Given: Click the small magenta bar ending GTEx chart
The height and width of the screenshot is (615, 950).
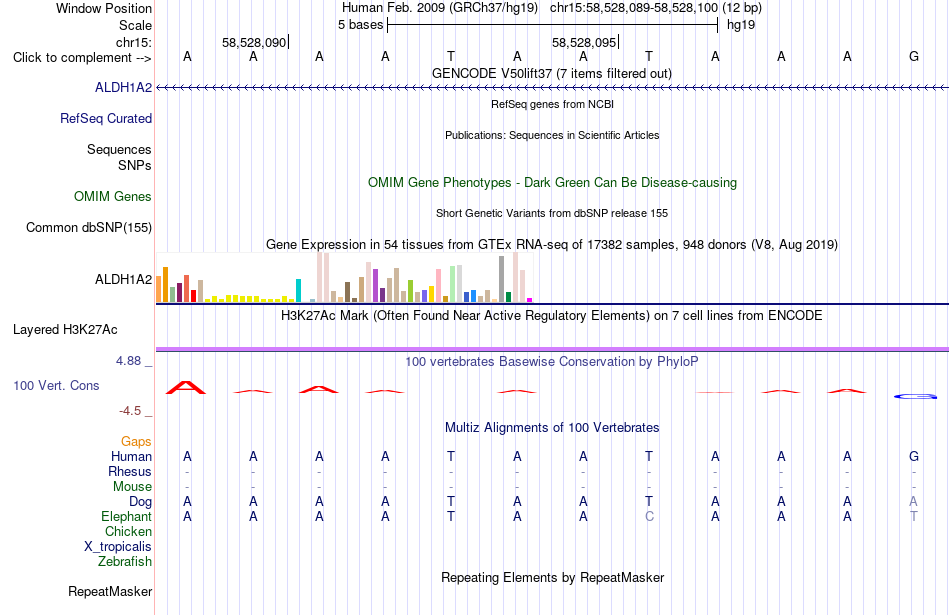Looking at the screenshot, I should (530, 300).
